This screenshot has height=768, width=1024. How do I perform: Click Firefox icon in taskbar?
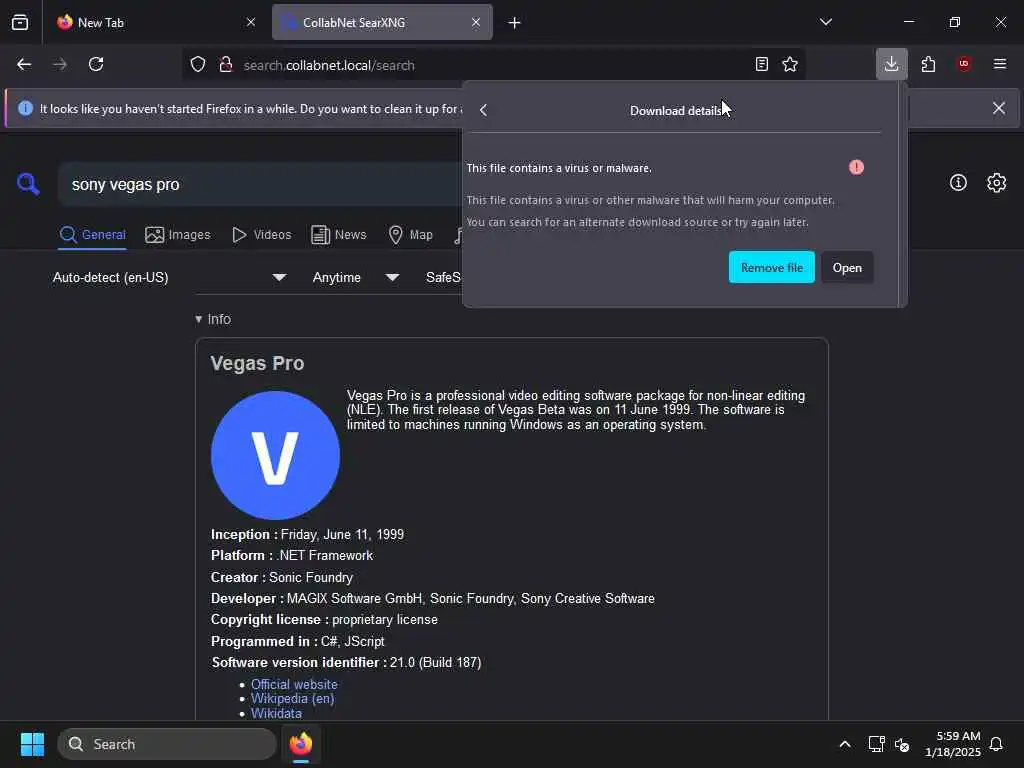coord(300,744)
